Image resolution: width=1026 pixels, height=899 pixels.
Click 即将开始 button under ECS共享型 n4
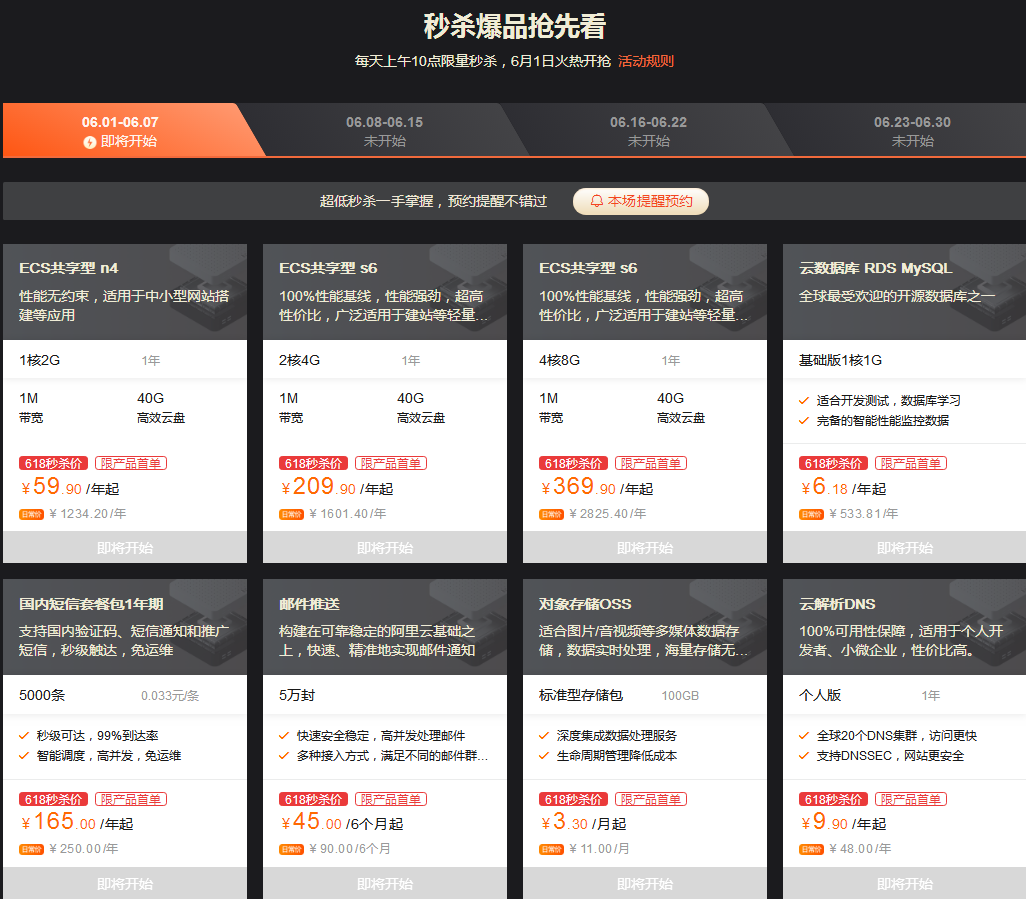(125, 548)
